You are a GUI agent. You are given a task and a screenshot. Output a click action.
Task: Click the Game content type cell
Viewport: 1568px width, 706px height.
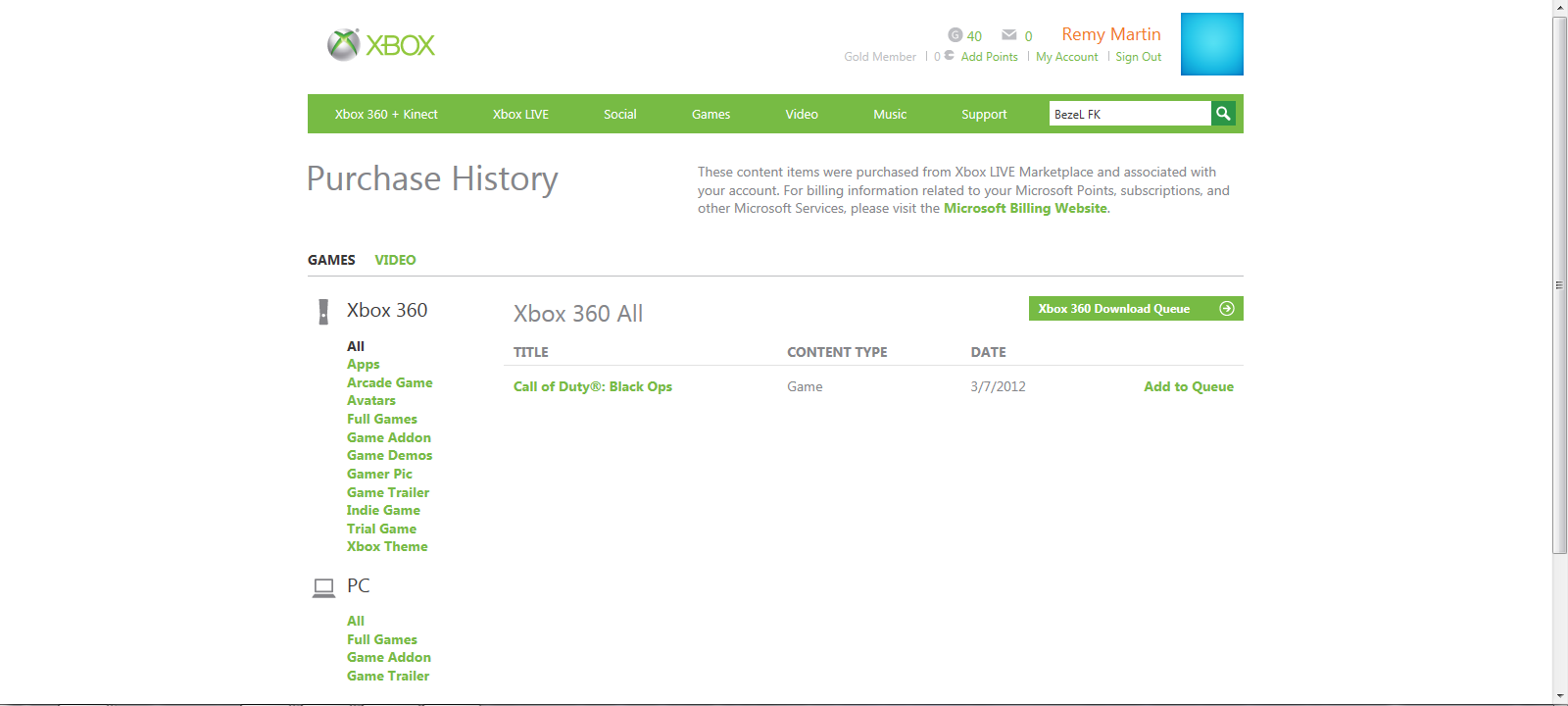(805, 386)
